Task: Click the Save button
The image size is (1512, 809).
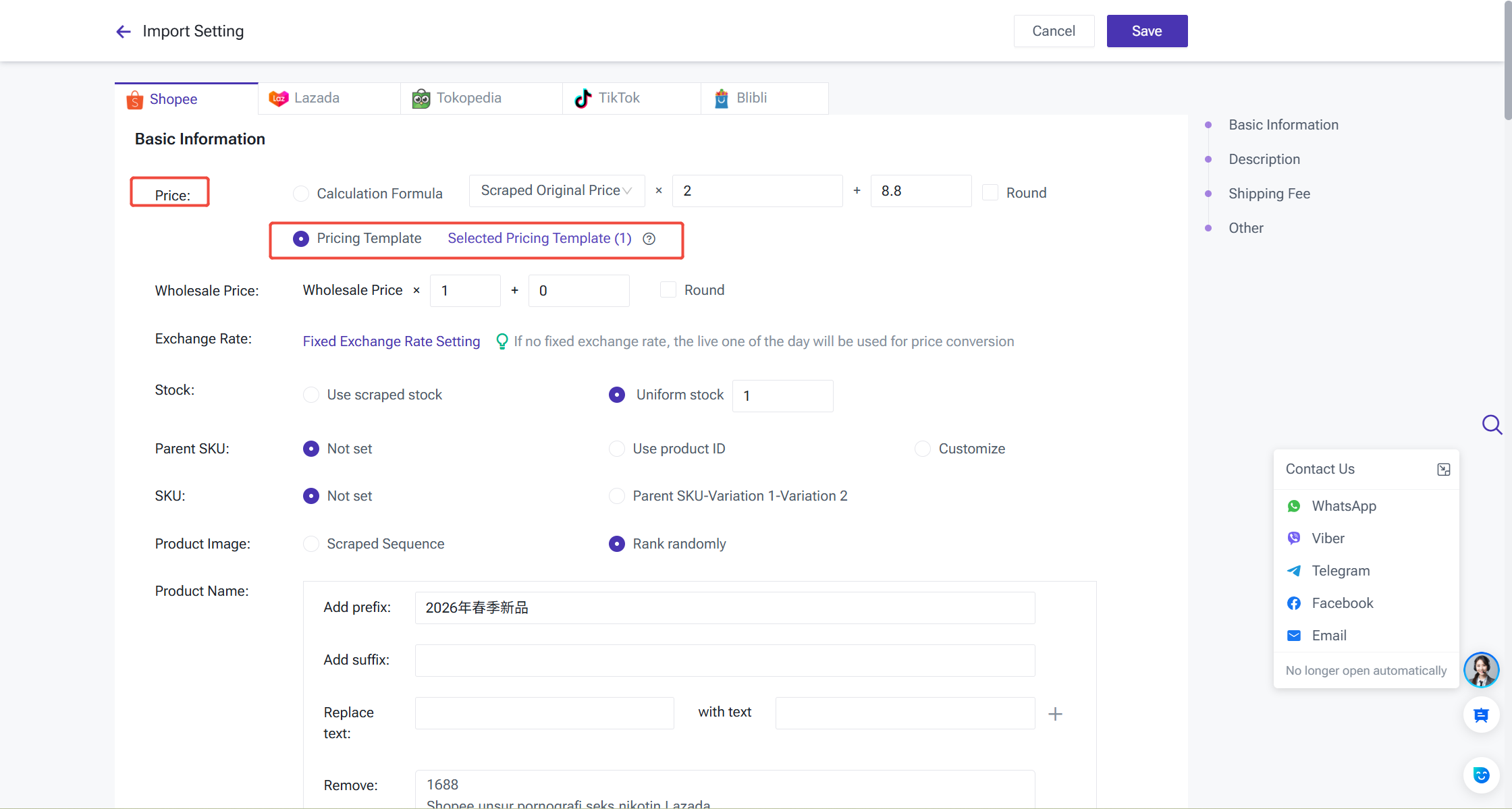Action: coord(1146,31)
